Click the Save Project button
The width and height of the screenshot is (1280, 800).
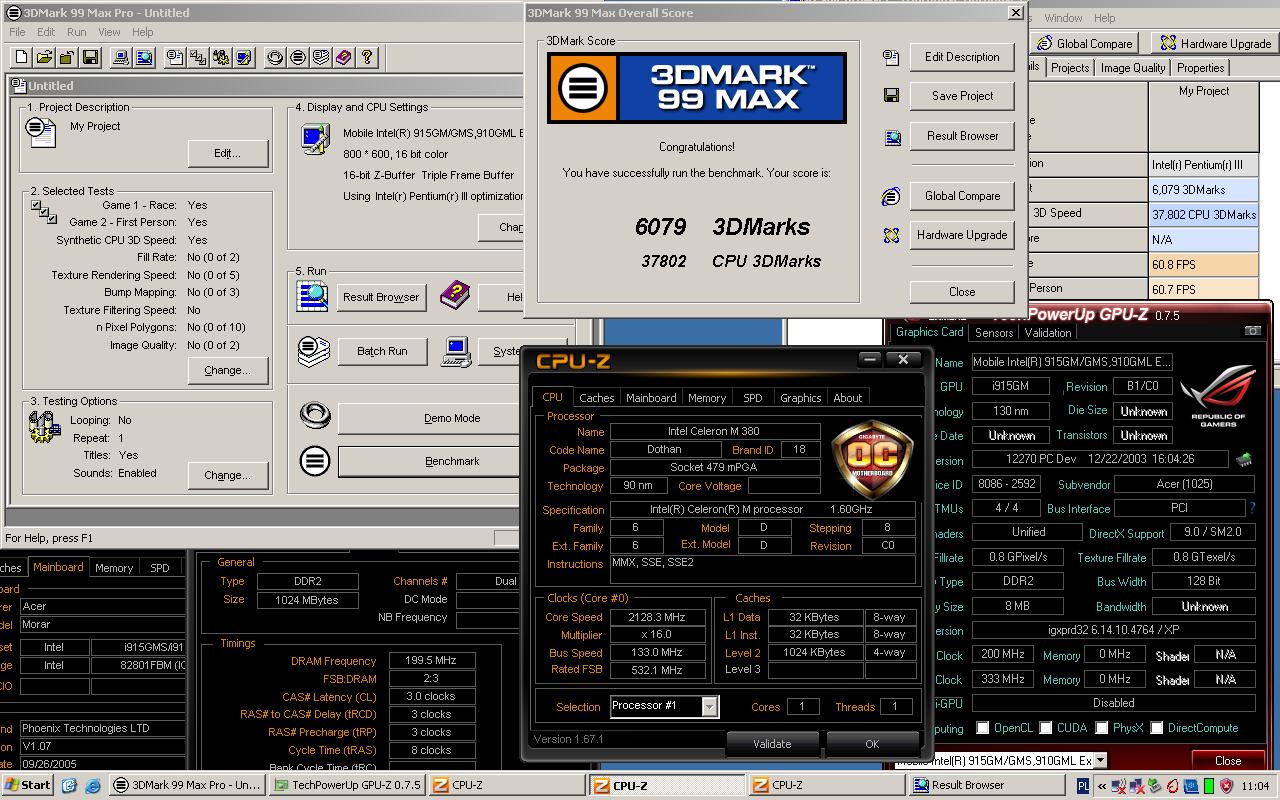click(x=962, y=96)
